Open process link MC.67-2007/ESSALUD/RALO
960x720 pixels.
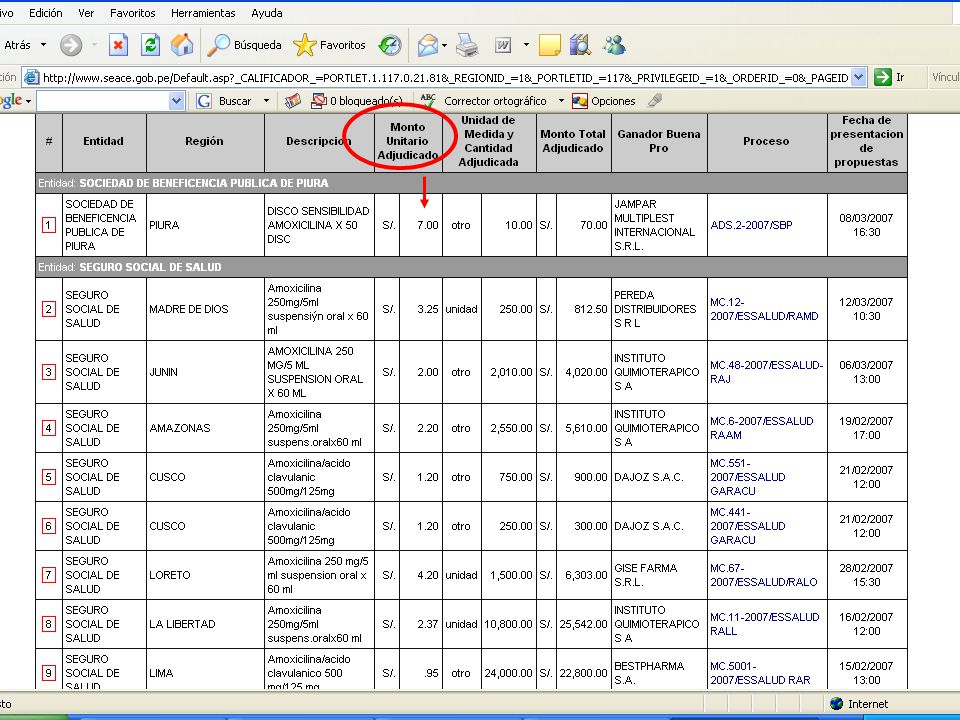(x=763, y=575)
